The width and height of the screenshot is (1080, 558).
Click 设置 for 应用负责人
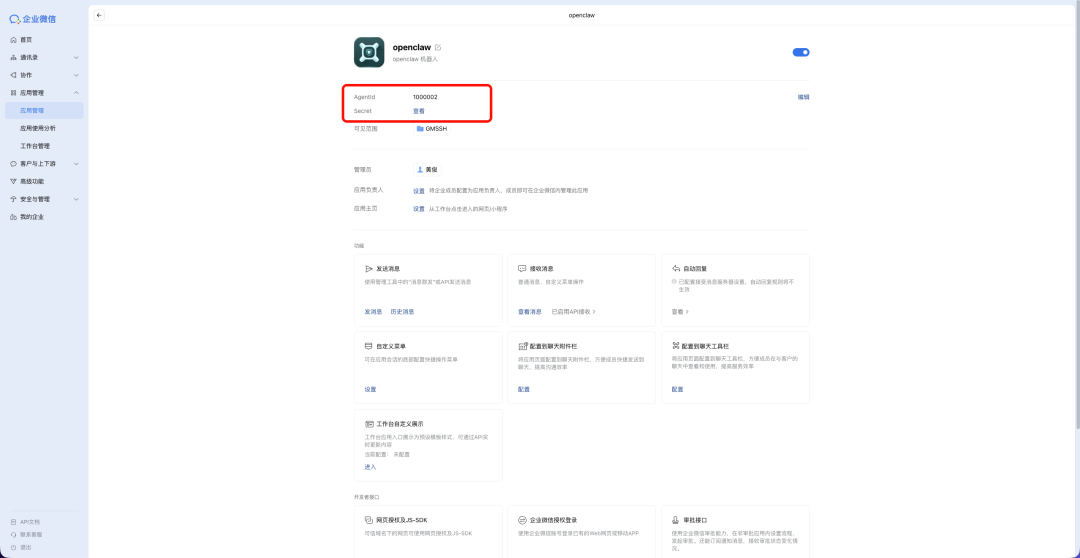point(419,190)
